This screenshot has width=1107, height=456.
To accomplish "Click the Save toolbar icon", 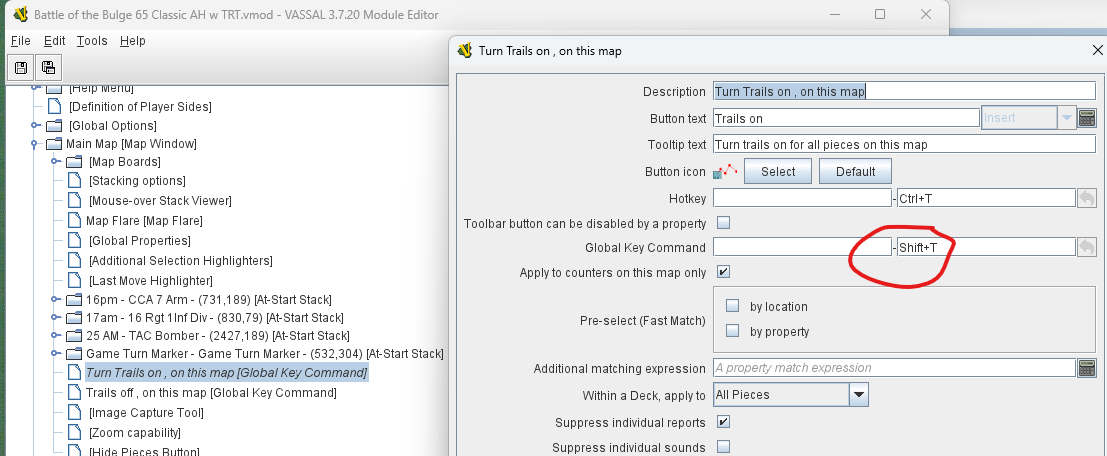I will tap(20, 67).
